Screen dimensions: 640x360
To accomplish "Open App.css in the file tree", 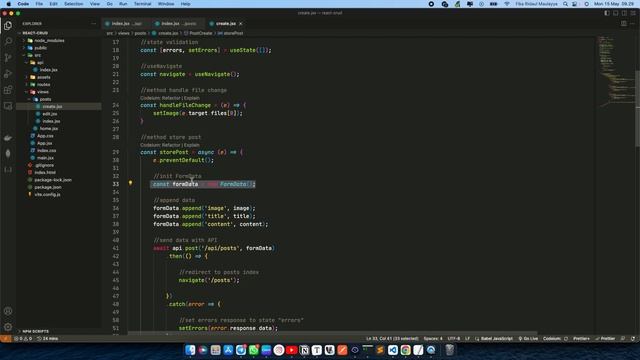I will [x=45, y=136].
